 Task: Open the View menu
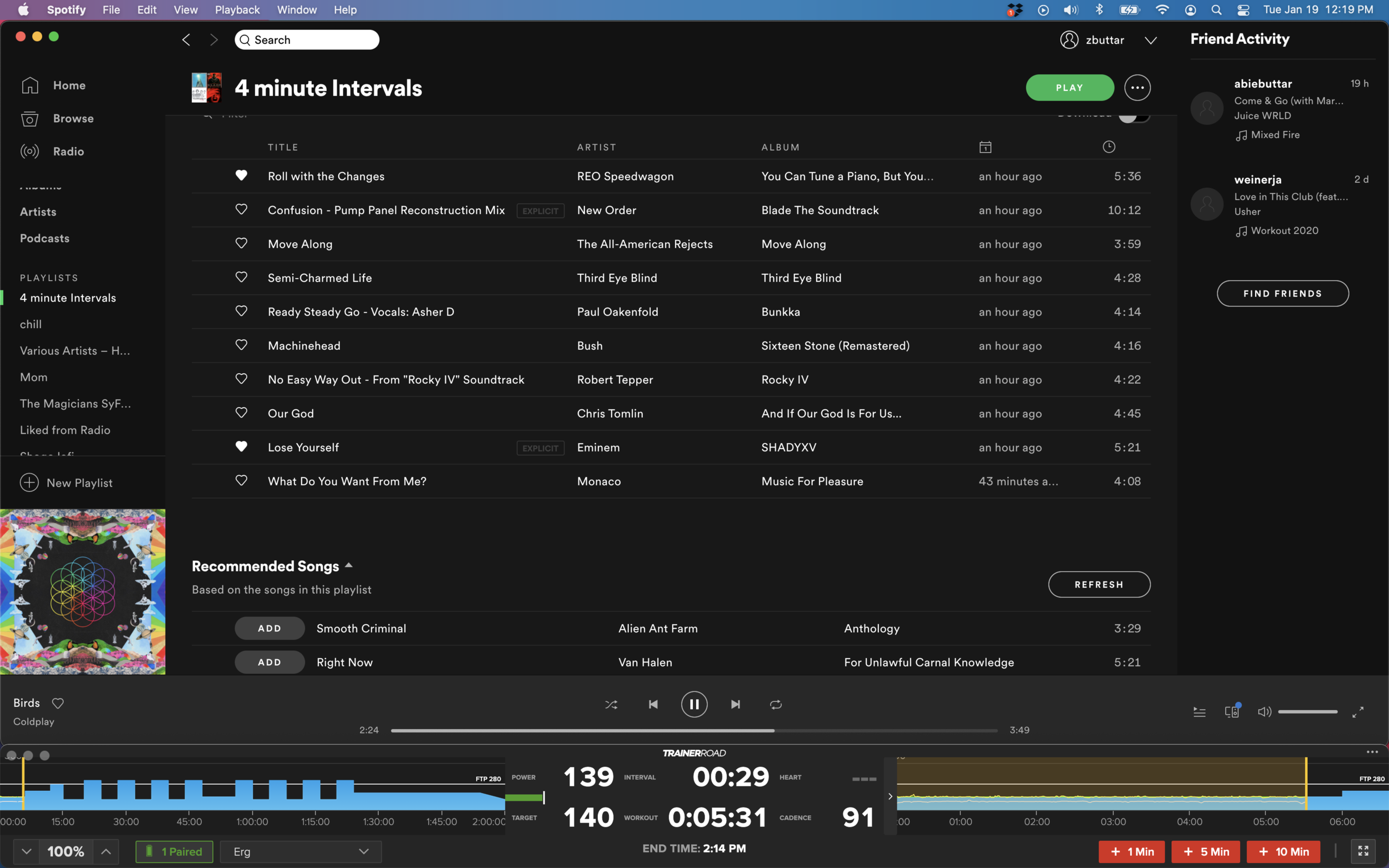point(186,10)
